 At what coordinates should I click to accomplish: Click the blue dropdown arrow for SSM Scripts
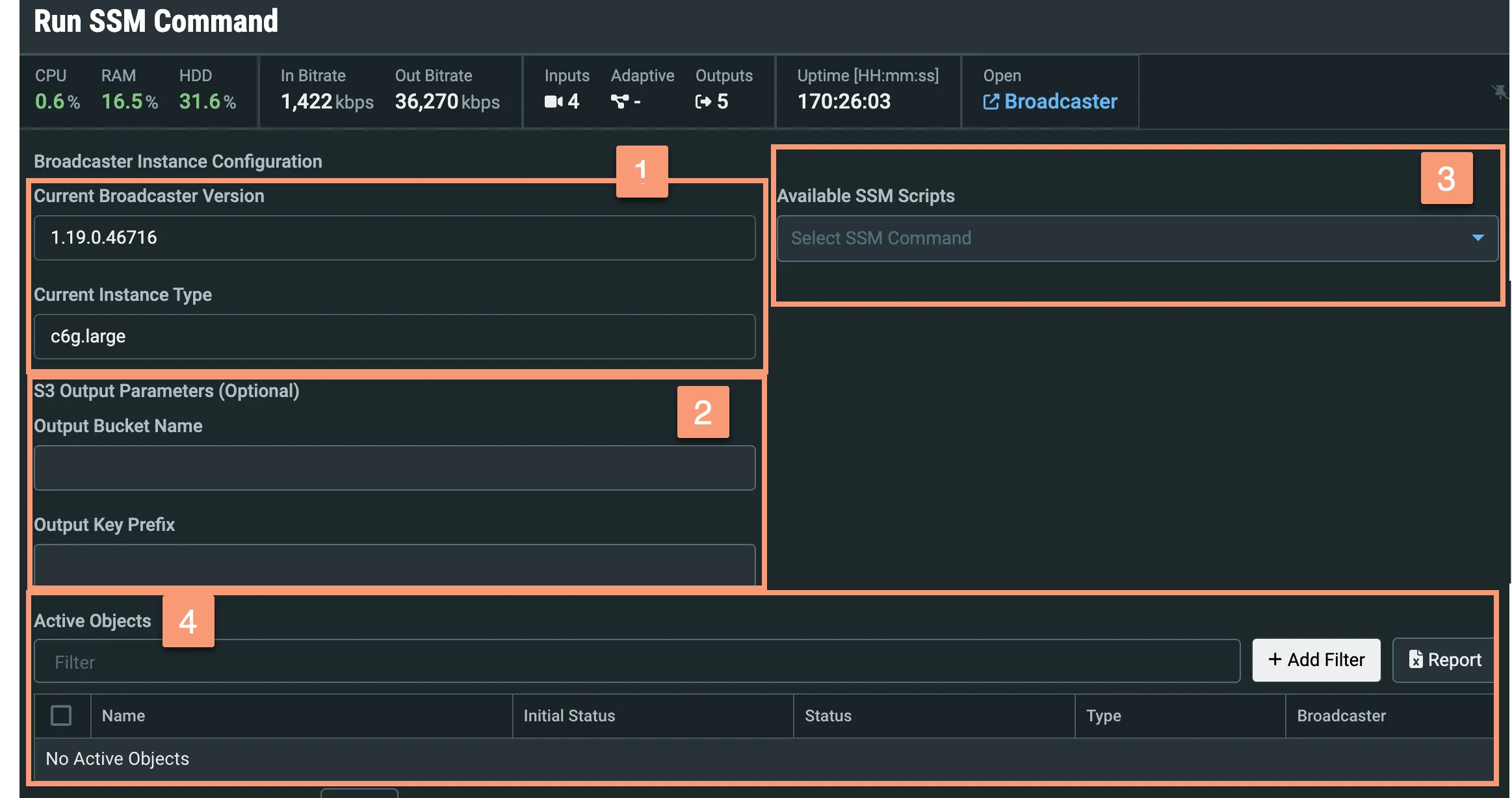point(1478,238)
